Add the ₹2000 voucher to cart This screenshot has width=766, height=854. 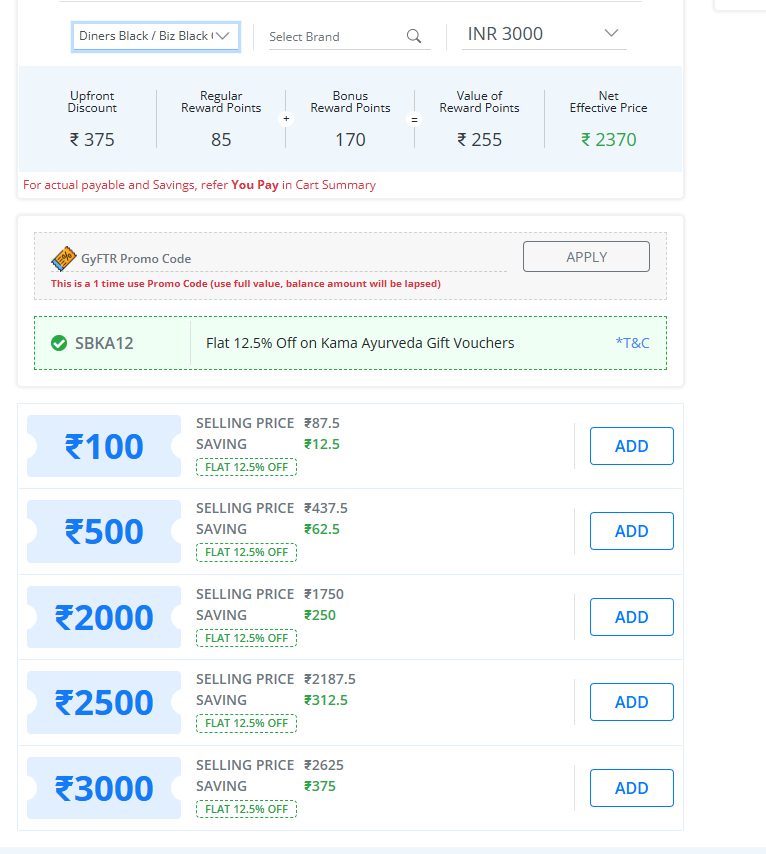pyautogui.click(x=631, y=617)
